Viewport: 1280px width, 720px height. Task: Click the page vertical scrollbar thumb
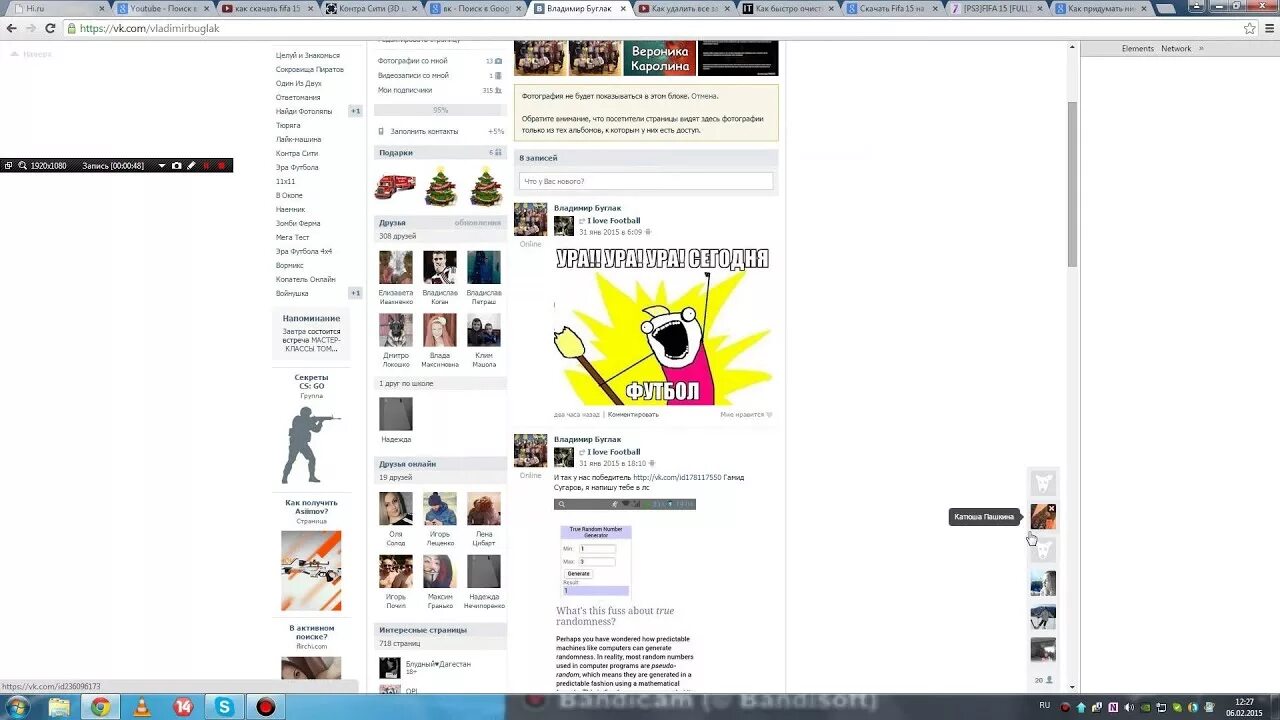1072,183
